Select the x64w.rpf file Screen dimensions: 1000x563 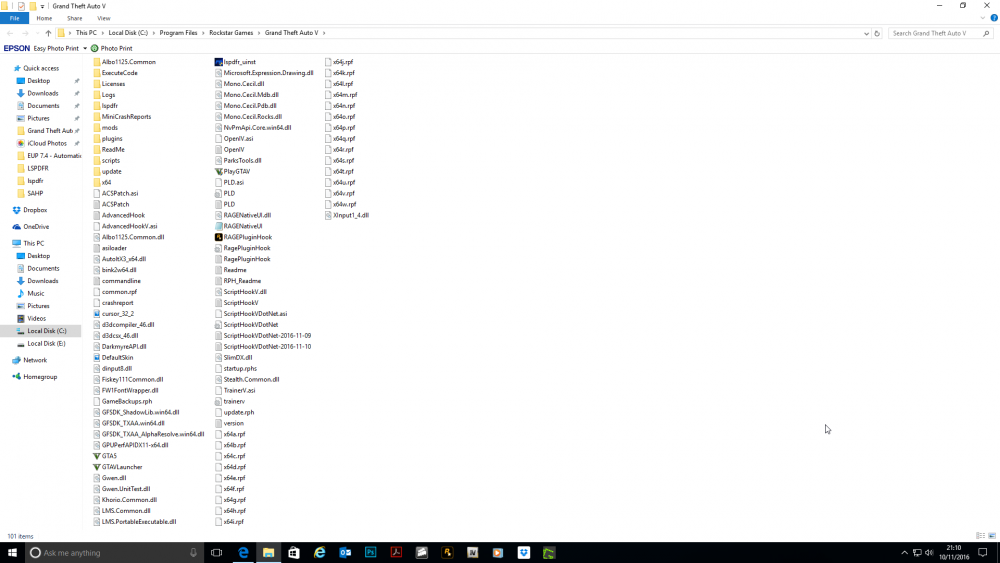pyautogui.click(x=341, y=205)
